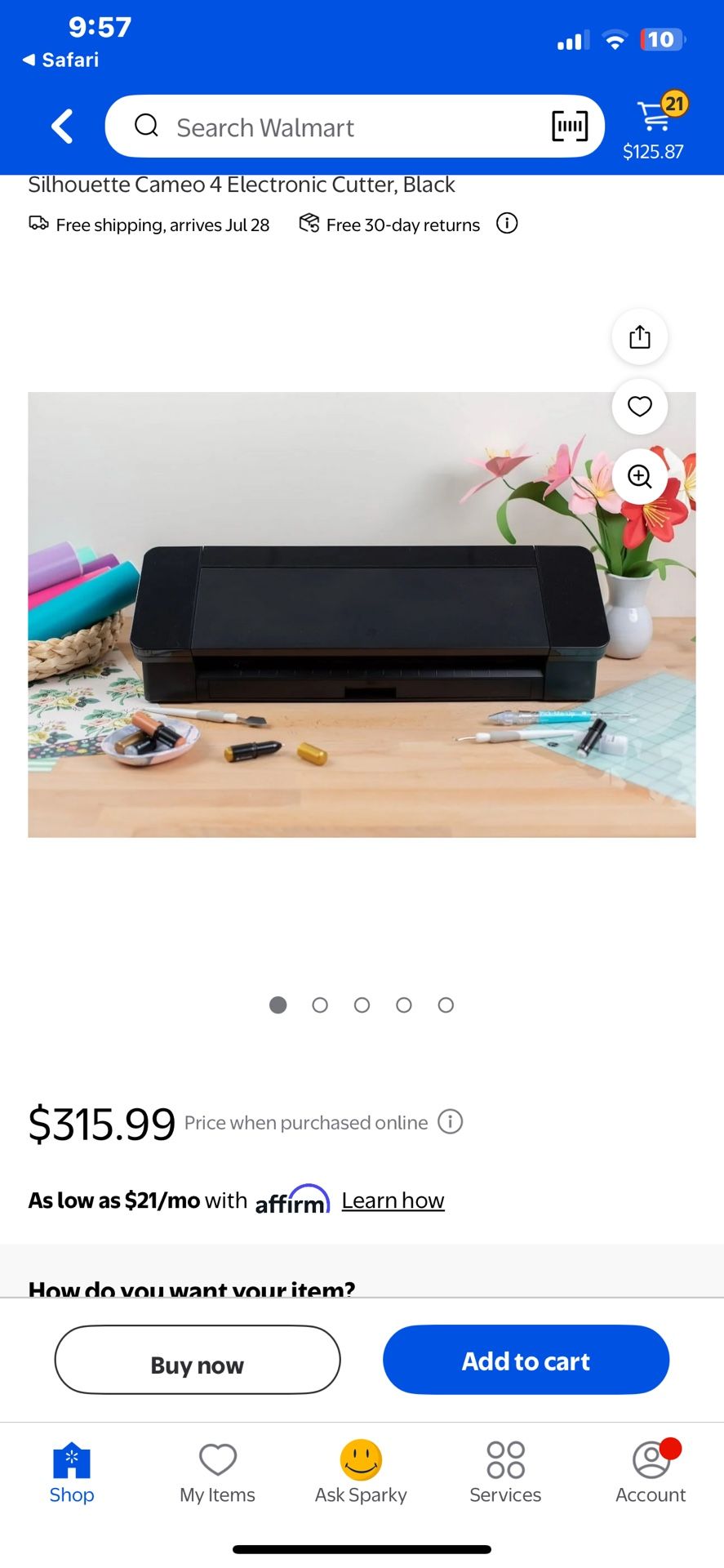Click the Buy now button
Screen dimensions: 724x1568
coord(198,1360)
